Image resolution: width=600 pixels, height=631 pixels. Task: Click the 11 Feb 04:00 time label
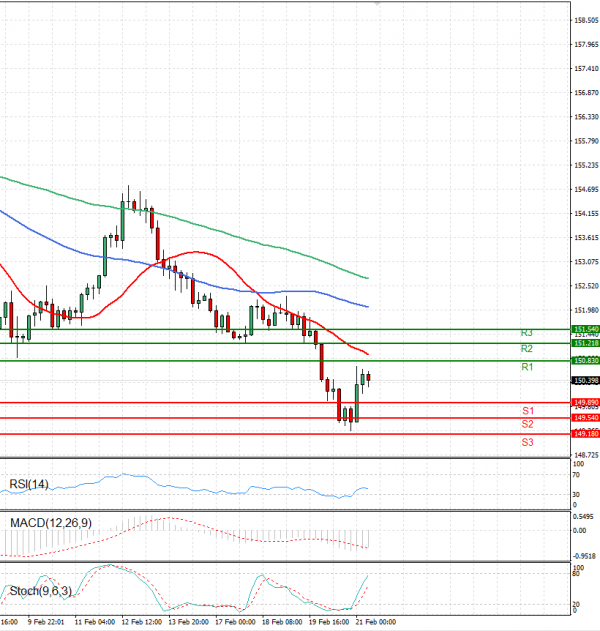point(95,622)
